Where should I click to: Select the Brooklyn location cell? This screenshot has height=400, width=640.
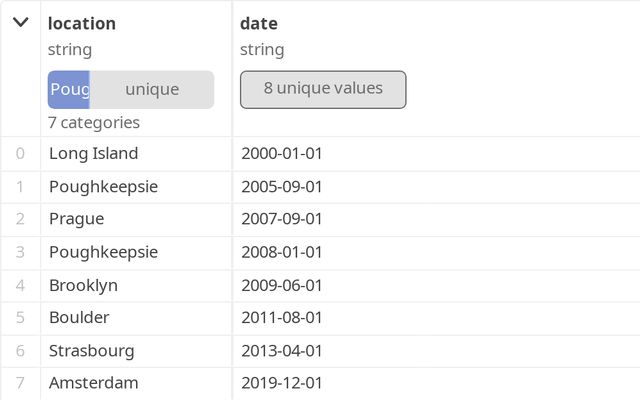pos(84,285)
